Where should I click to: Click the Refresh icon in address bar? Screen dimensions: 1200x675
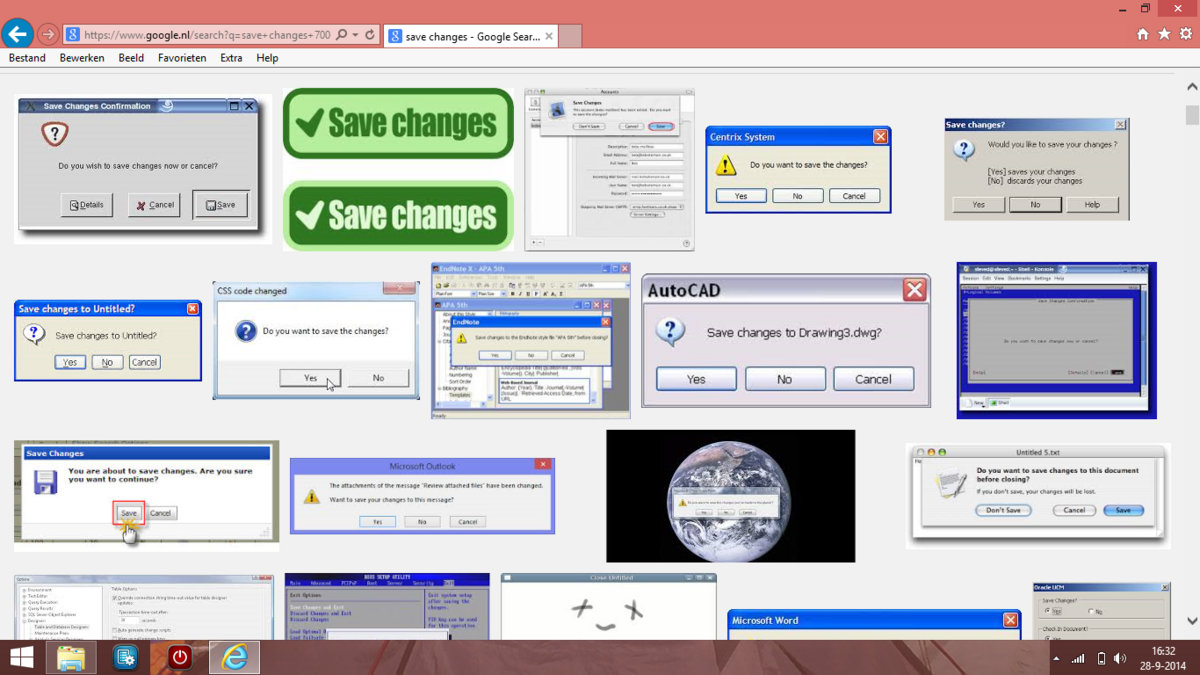tap(371, 35)
